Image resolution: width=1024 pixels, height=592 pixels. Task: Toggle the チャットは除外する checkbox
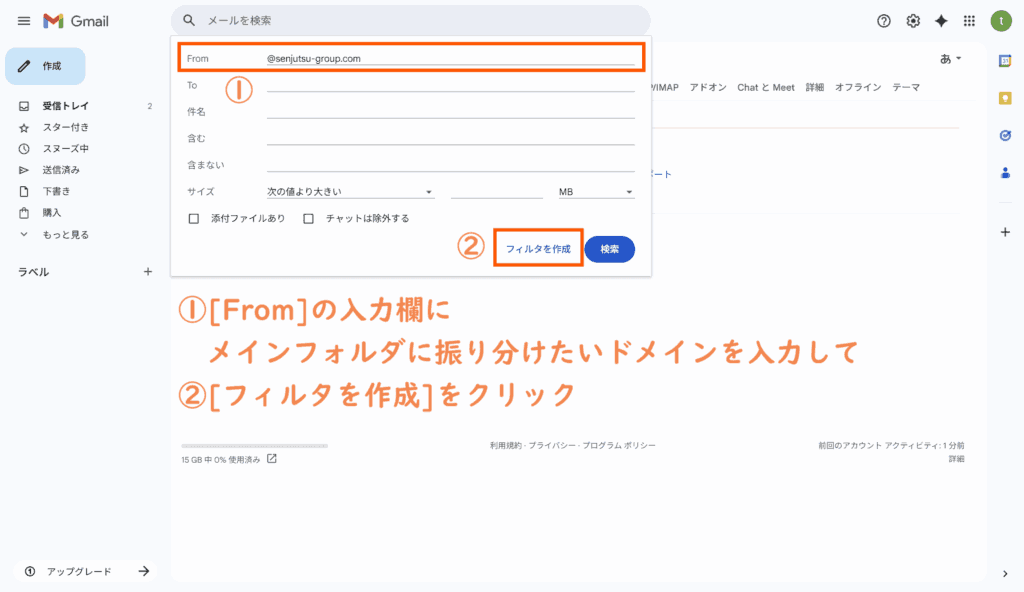pyautogui.click(x=309, y=218)
